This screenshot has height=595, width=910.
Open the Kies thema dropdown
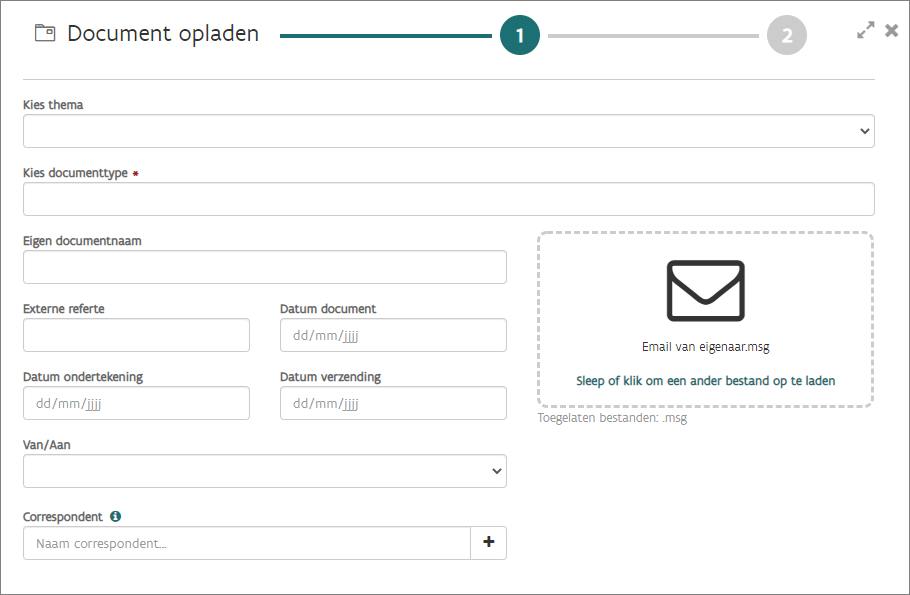[448, 131]
